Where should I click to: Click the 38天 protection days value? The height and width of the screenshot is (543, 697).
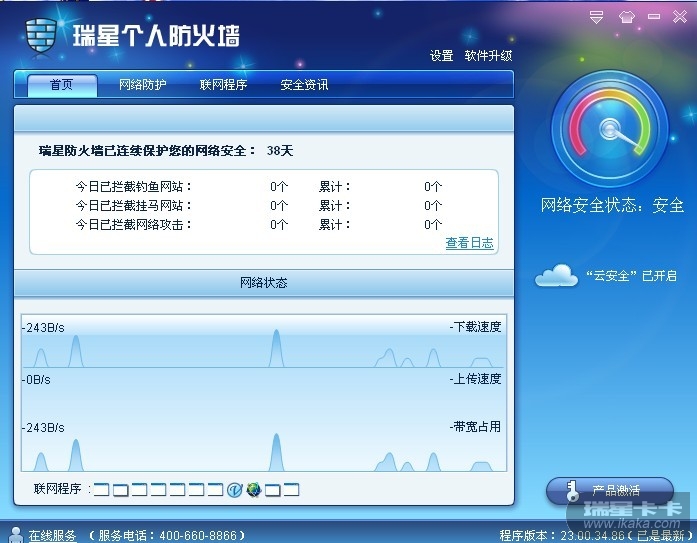[280, 151]
